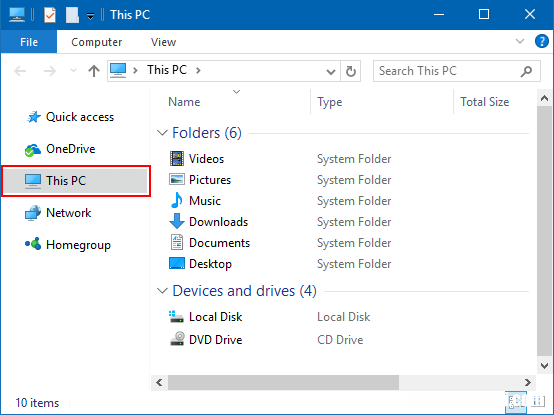Click the Videos folder icon
The width and height of the screenshot is (554, 415).
click(177, 159)
